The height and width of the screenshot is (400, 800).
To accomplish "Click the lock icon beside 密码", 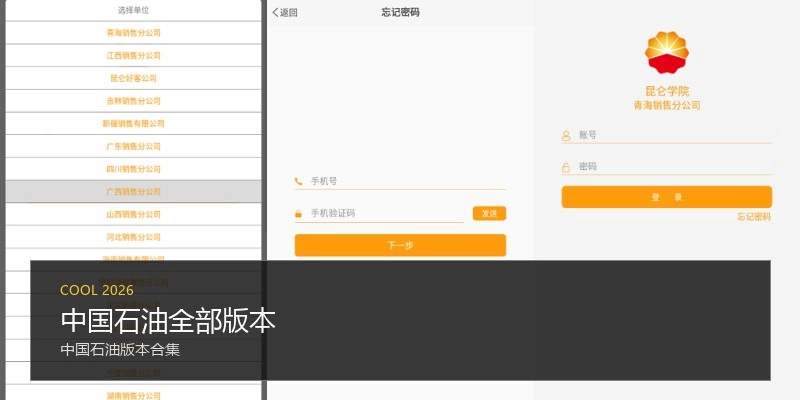I will pos(566,167).
